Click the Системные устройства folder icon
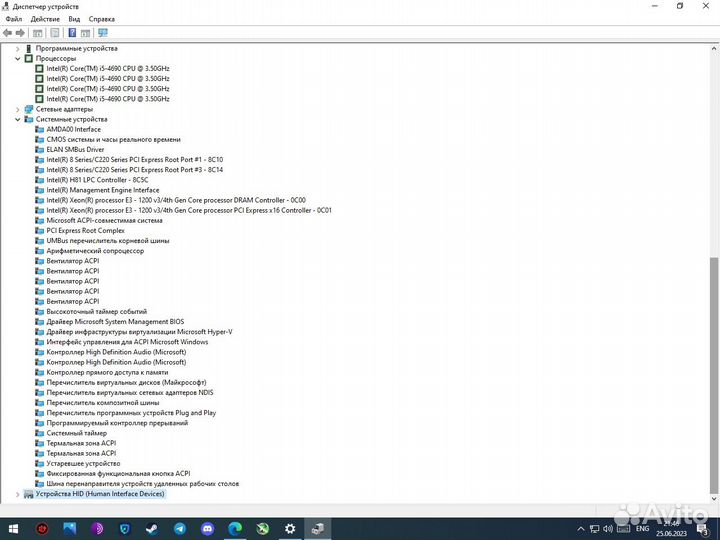This screenshot has height=540, width=720. pos(29,119)
